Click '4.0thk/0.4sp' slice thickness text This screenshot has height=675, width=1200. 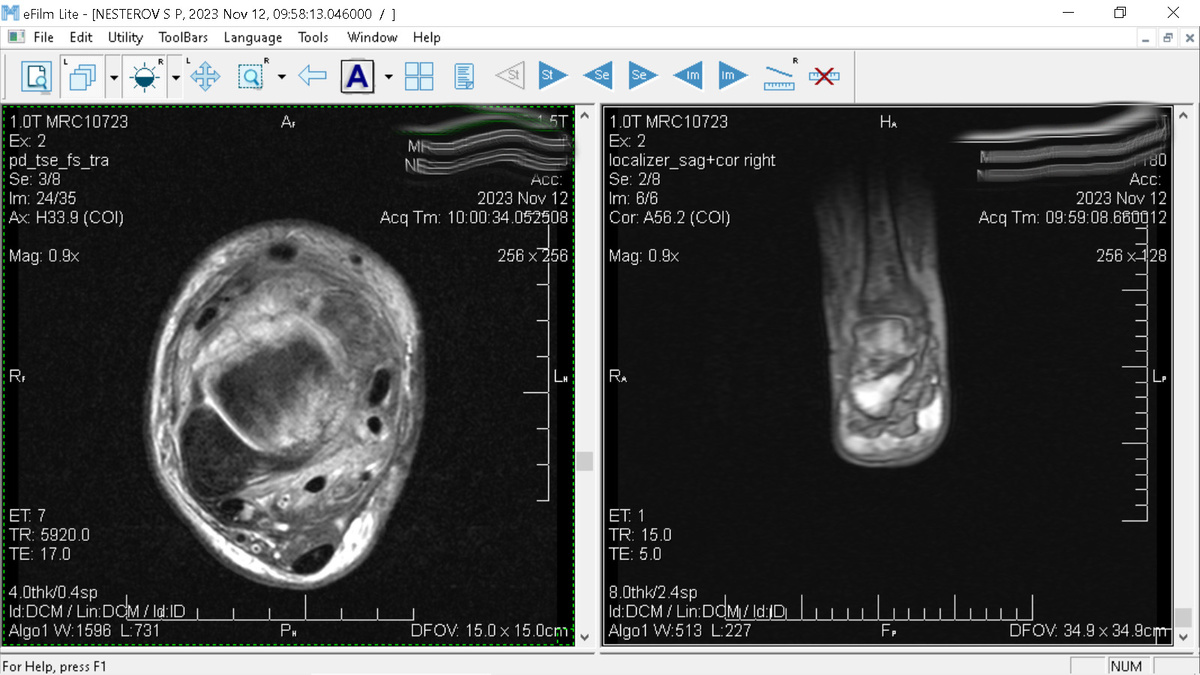point(54,592)
